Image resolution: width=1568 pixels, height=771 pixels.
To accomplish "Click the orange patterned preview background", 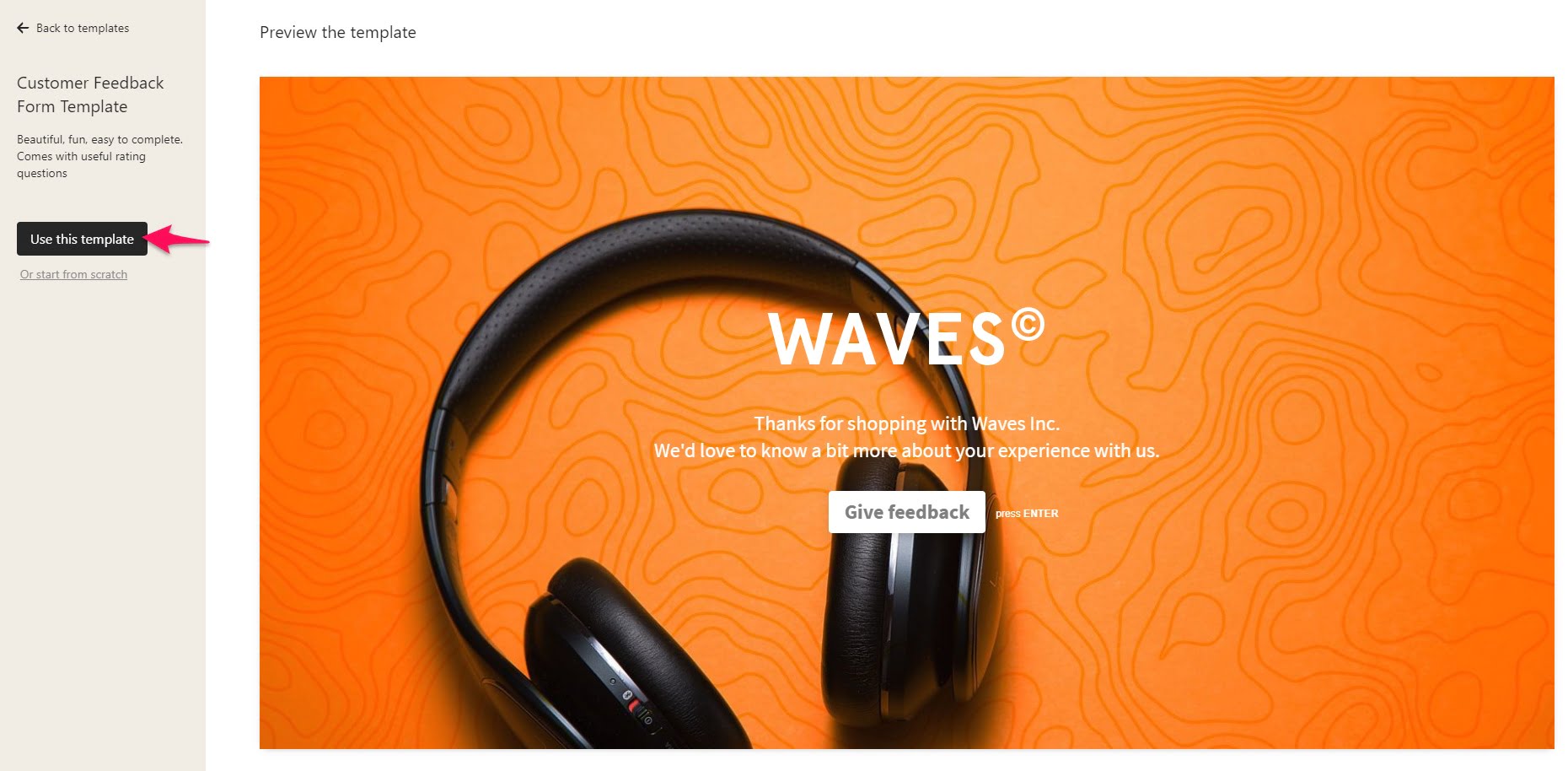I will [1349, 253].
